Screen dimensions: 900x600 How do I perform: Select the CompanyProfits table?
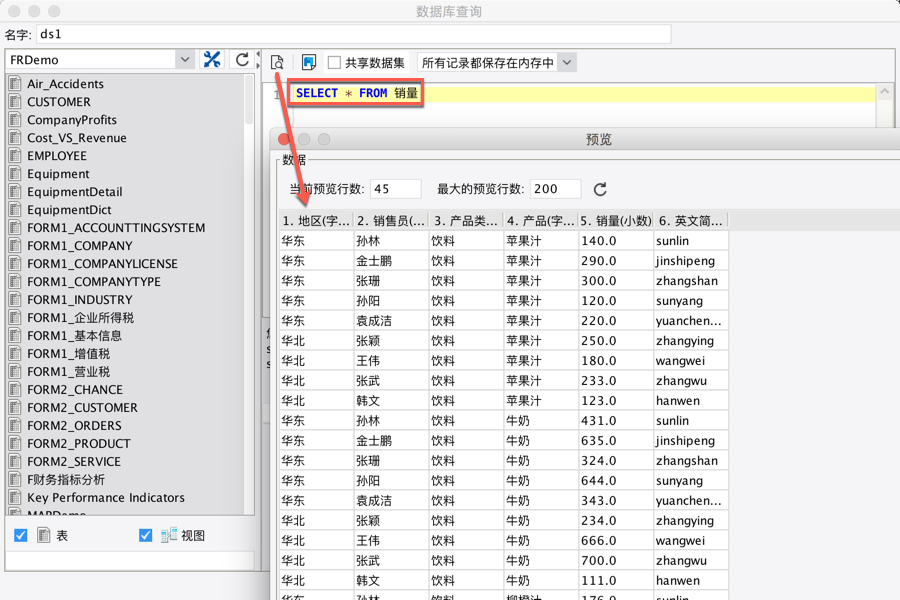72,119
